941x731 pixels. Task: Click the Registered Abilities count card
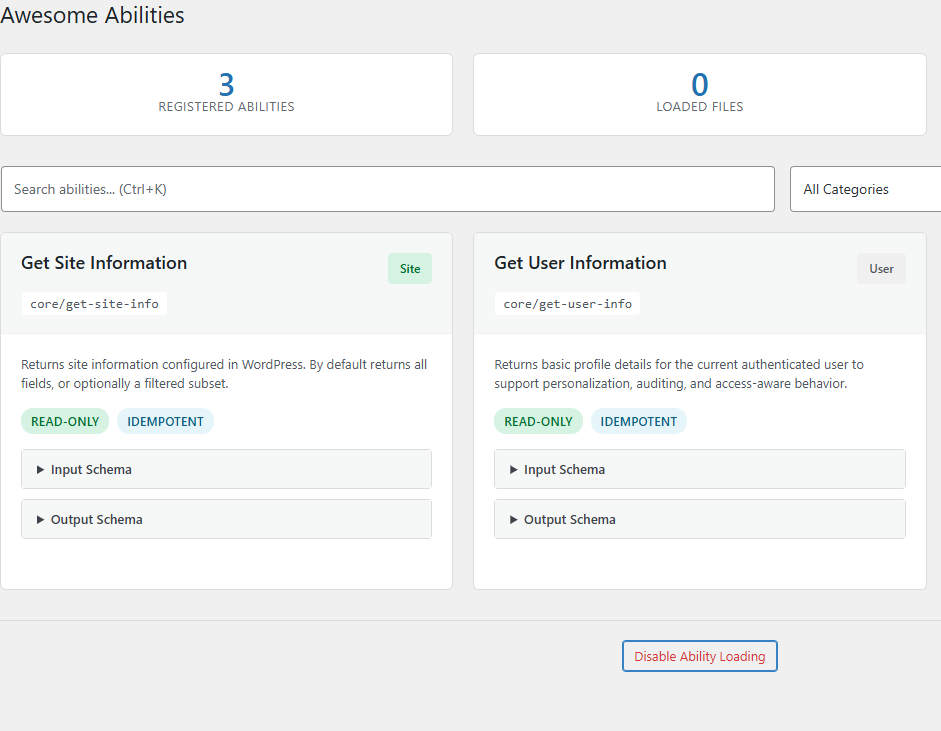click(226, 94)
